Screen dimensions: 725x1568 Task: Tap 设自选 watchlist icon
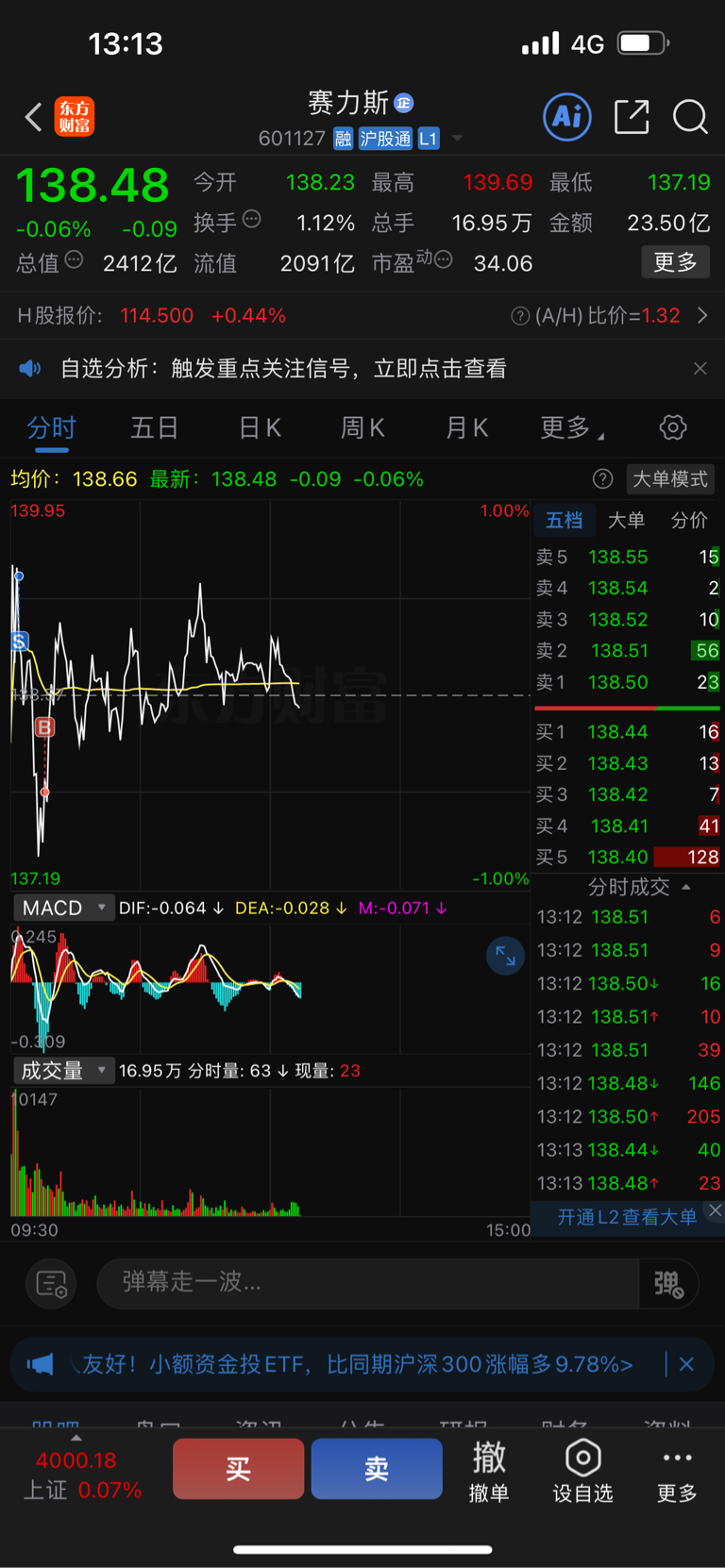click(582, 1472)
